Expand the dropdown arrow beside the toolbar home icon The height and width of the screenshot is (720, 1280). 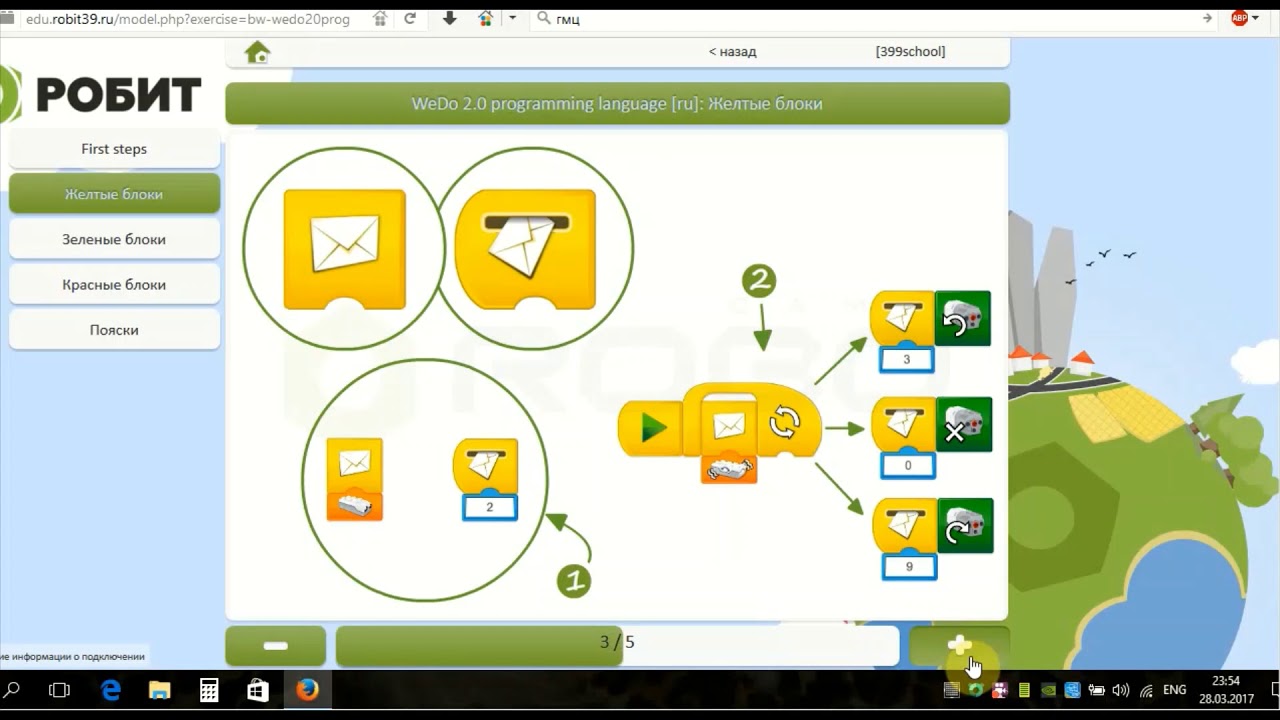(x=513, y=18)
